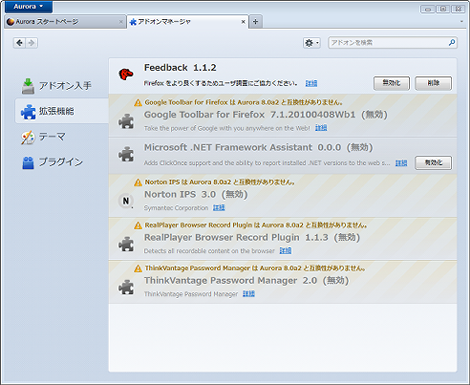Click the magnifier search icon

coord(452,43)
